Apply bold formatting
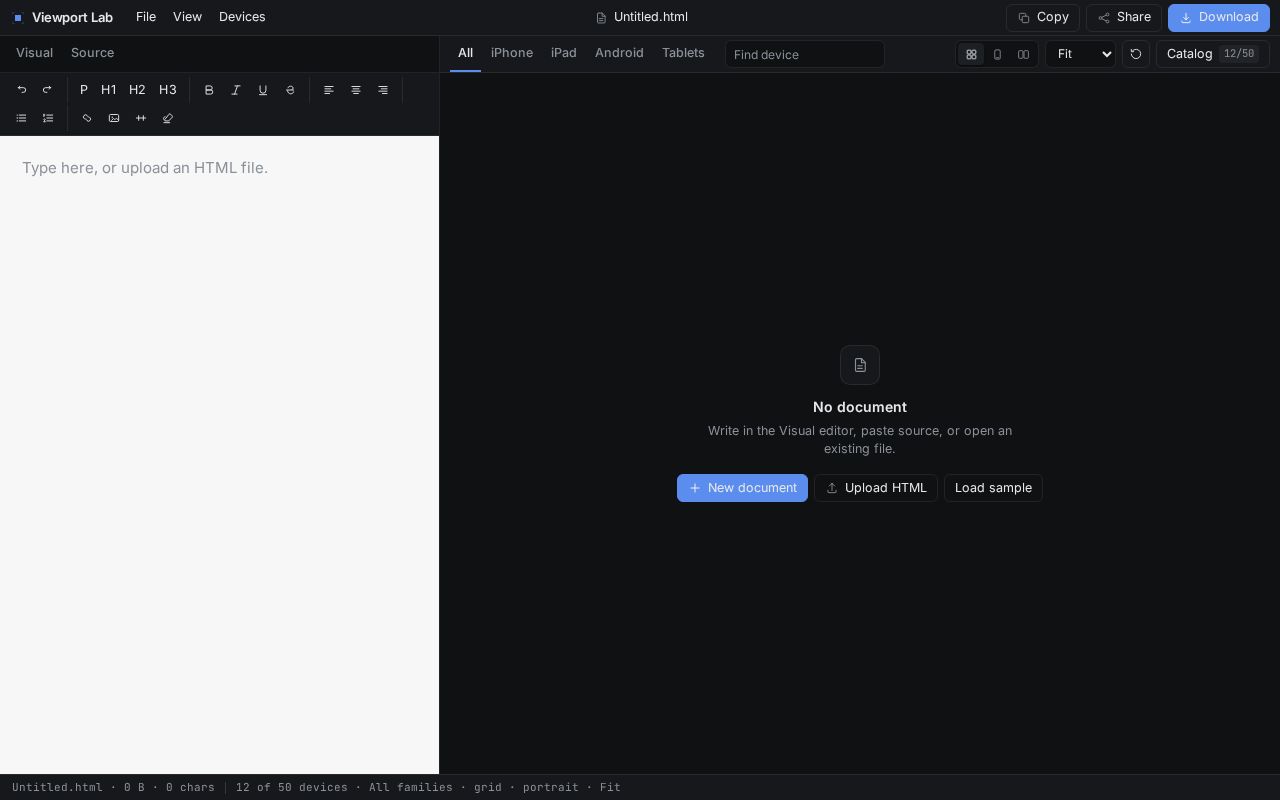The height and width of the screenshot is (800, 1280). coord(209,90)
